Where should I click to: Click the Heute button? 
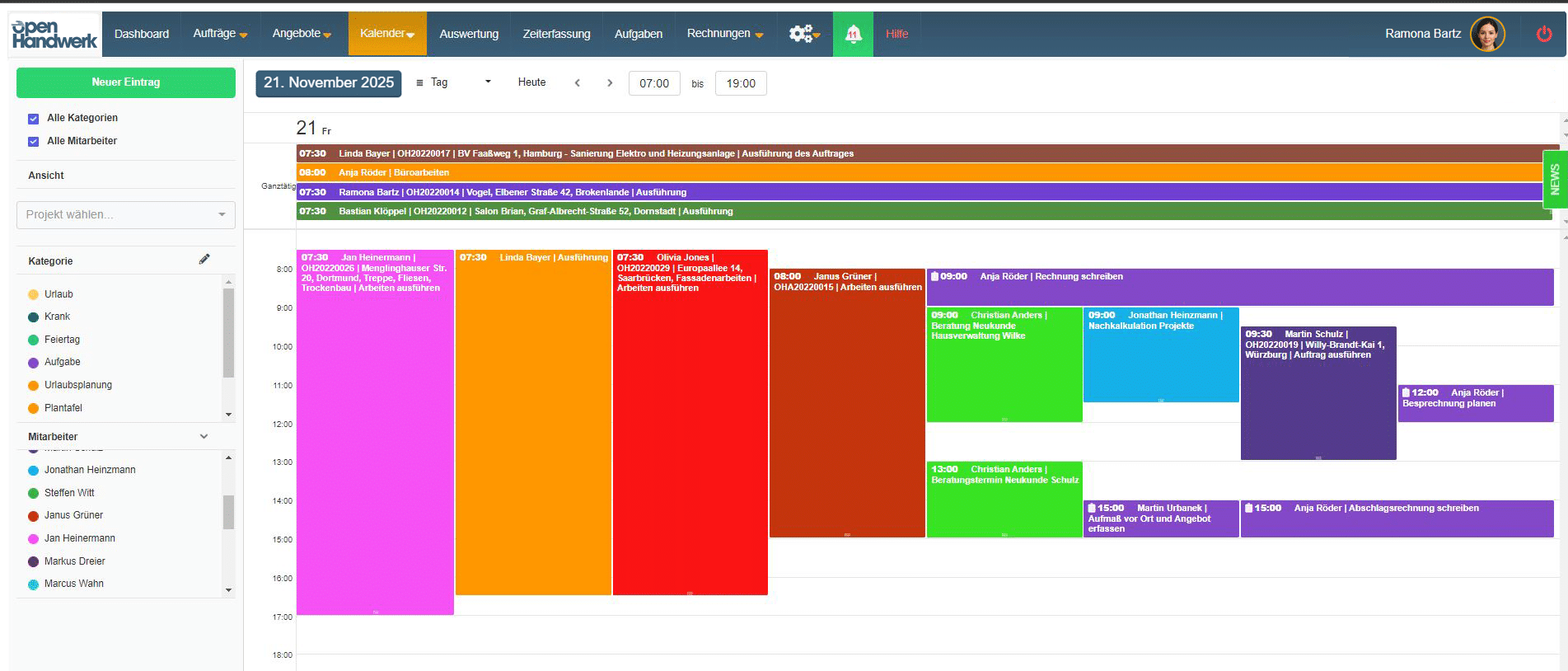tap(531, 82)
